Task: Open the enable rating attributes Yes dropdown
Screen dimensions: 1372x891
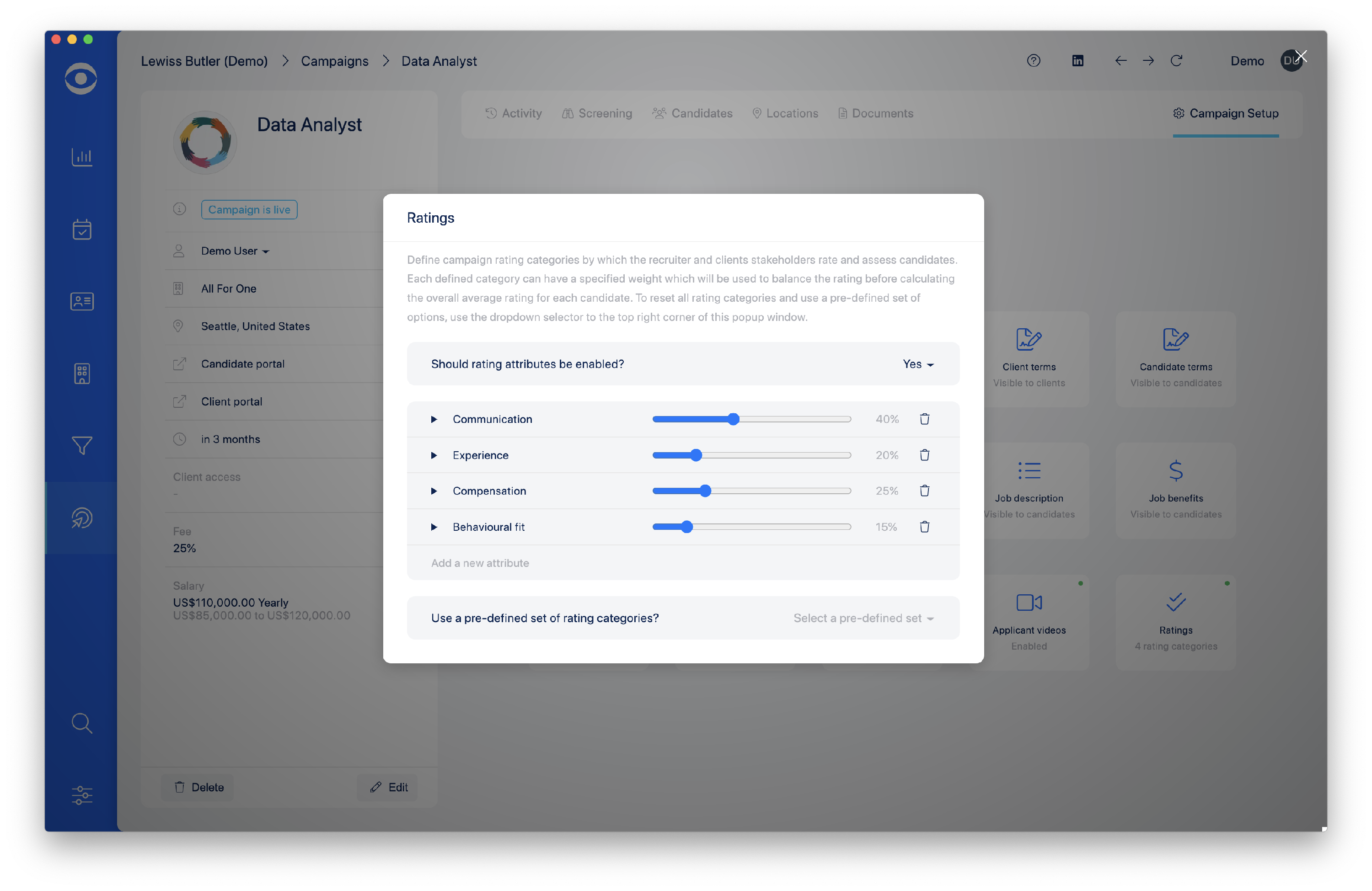Action: (x=917, y=364)
